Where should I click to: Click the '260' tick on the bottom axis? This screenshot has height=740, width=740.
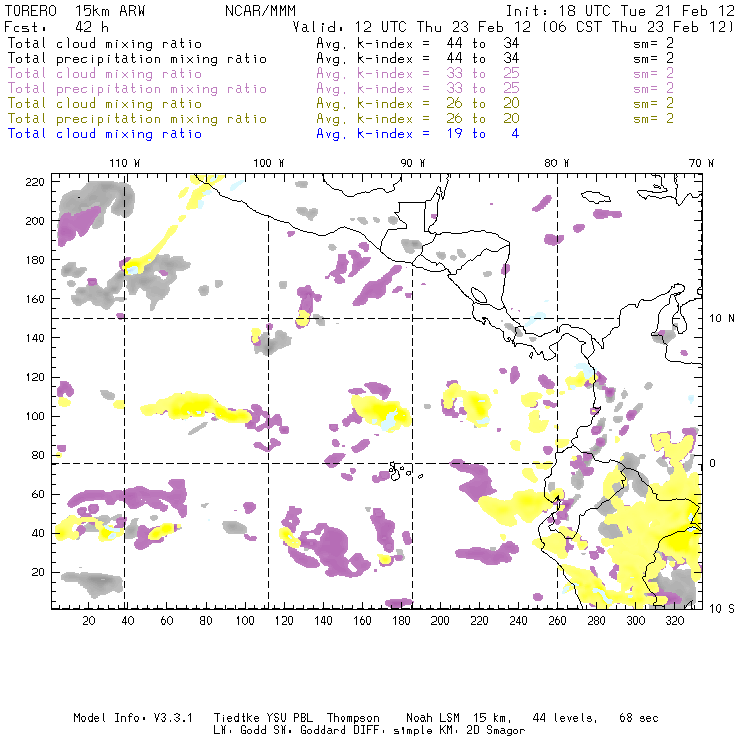tap(557, 621)
